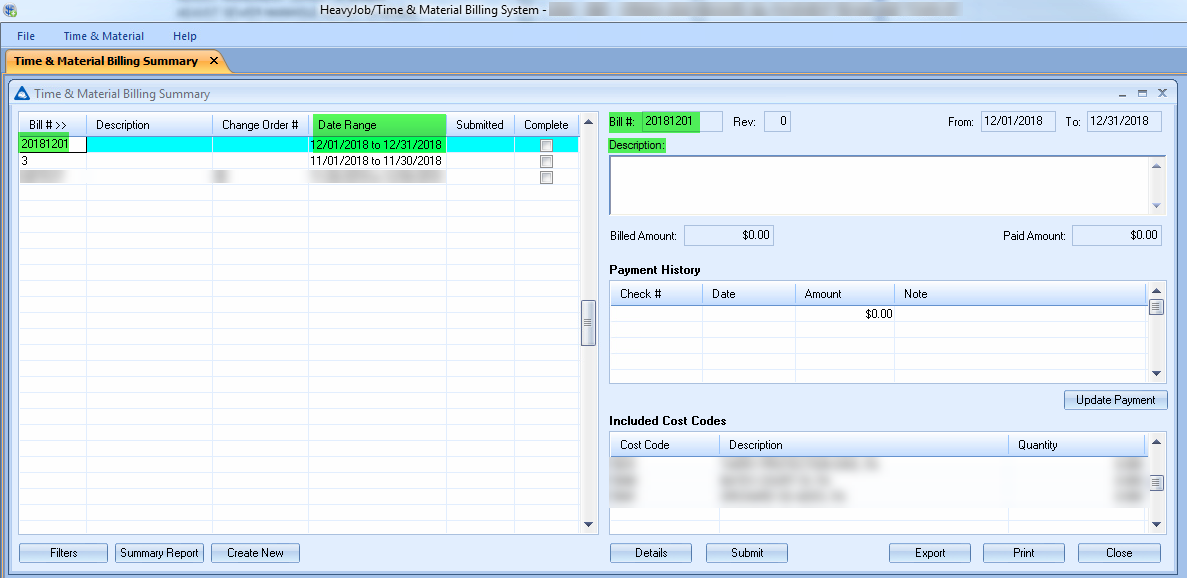Click the Cost Code column header
Image resolution: width=1187 pixels, height=578 pixels.
coord(665,445)
